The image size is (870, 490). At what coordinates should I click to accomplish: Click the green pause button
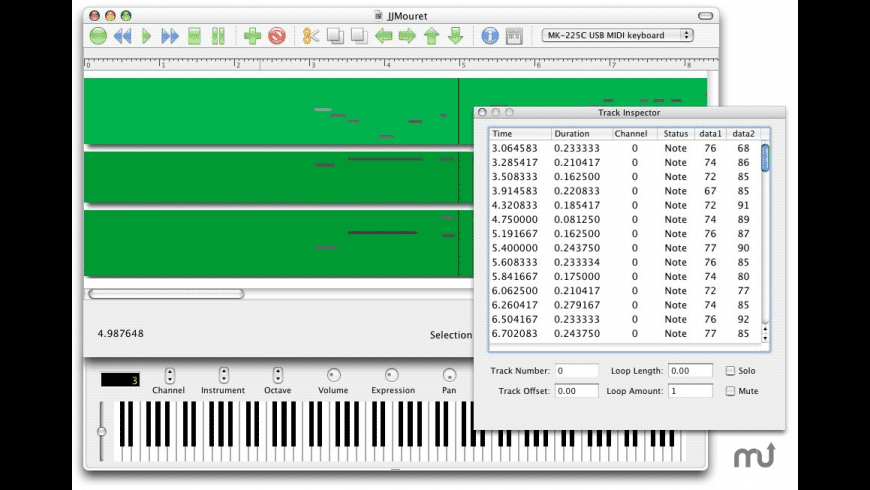[x=219, y=36]
